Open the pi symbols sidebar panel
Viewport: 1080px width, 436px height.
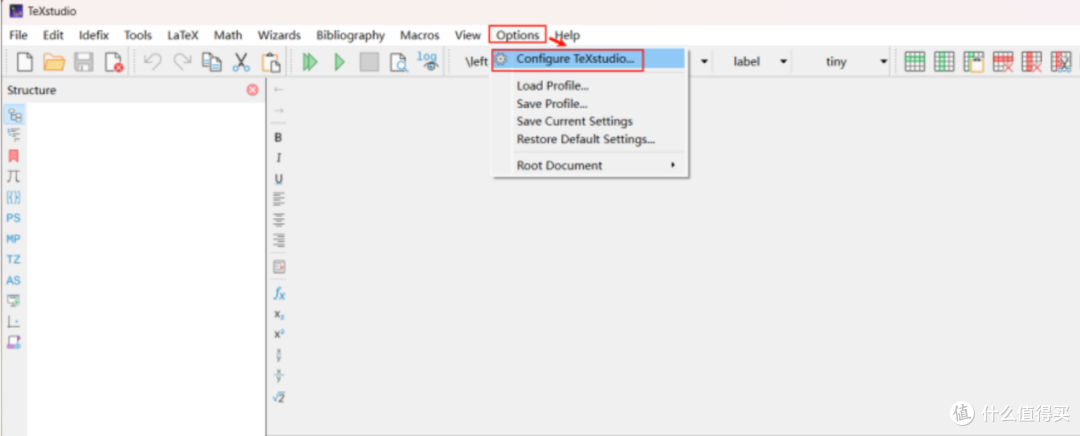click(x=14, y=176)
